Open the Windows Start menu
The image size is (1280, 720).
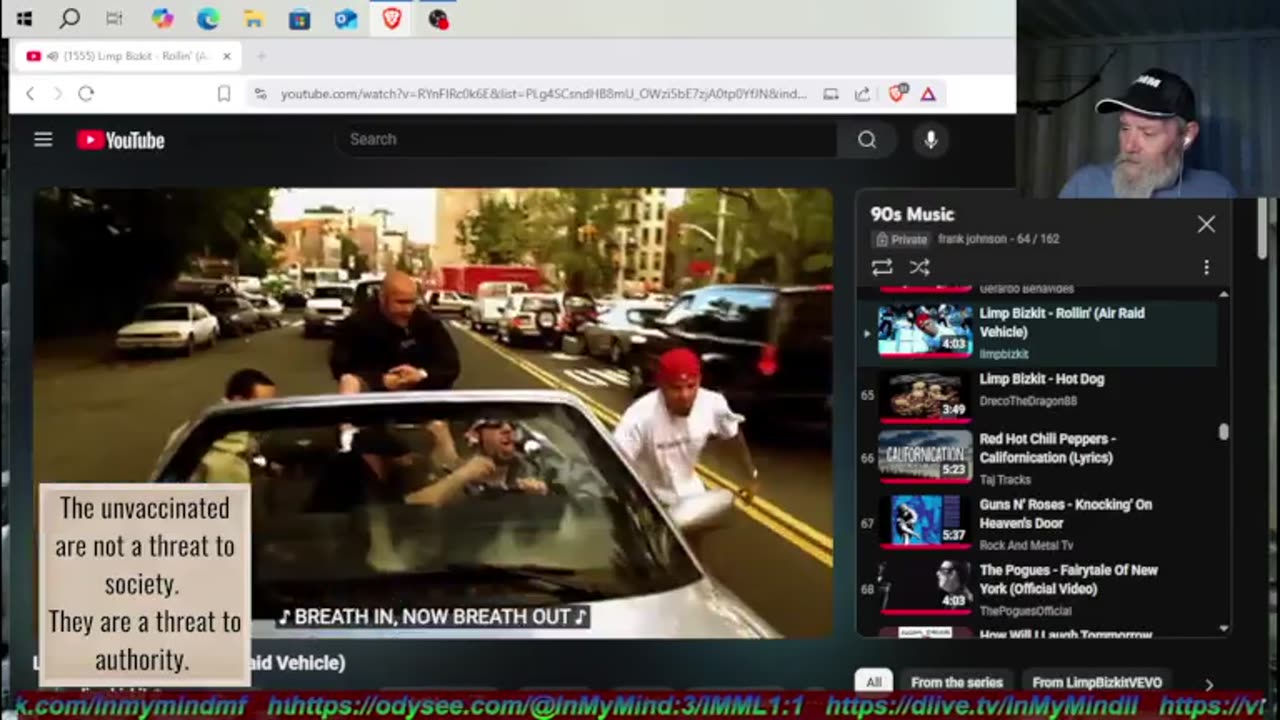[x=24, y=18]
